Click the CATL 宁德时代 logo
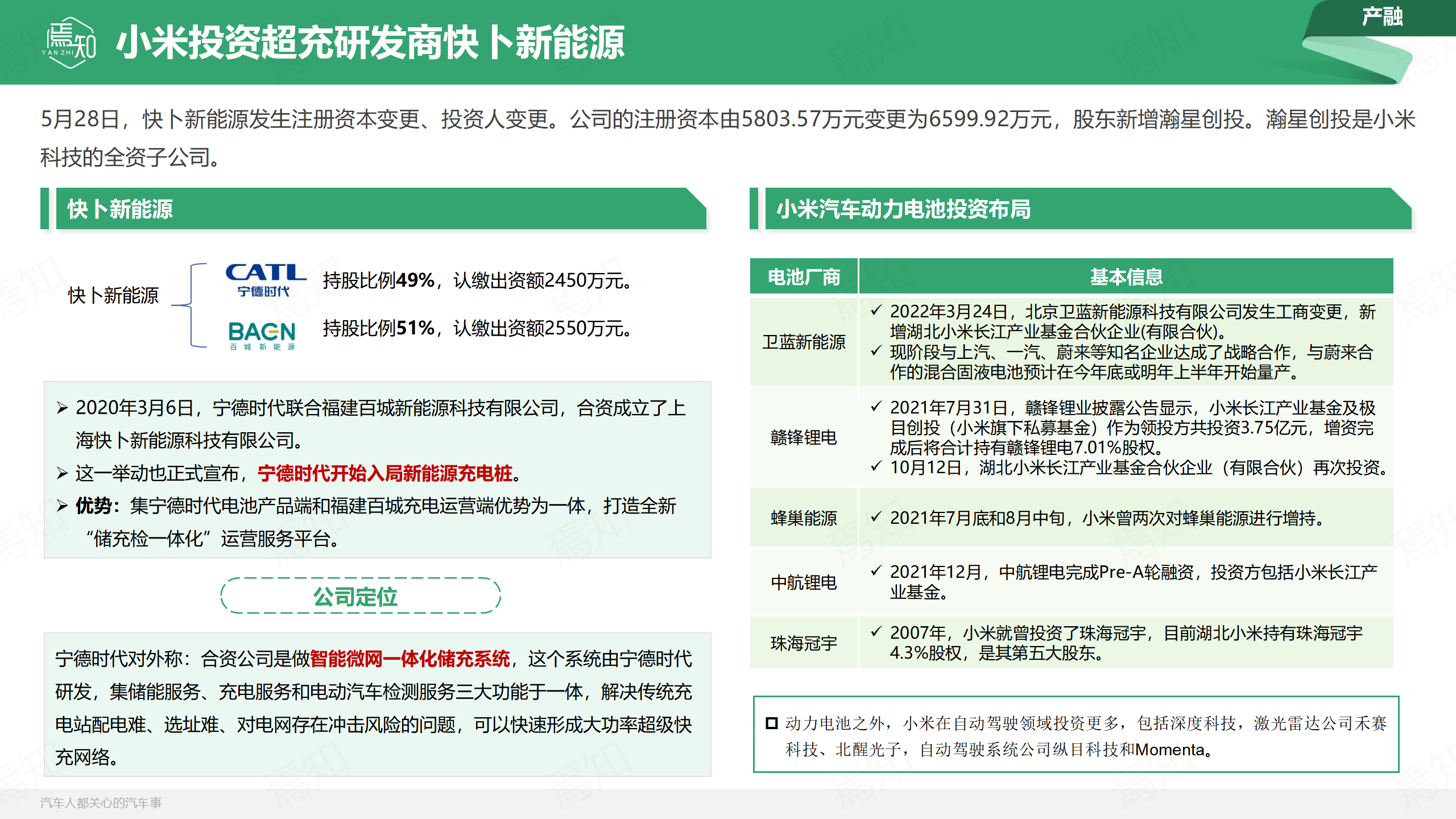 (266, 280)
